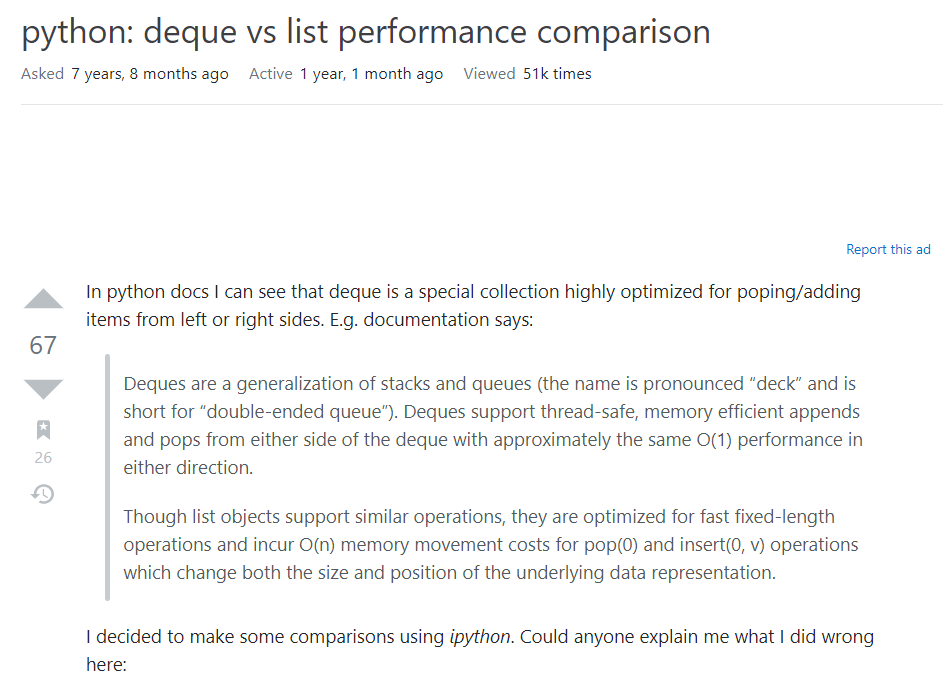Viewport: 943px width, 688px height.
Task: Expand the 'Viewed 51k times' statistic
Action: pos(557,73)
